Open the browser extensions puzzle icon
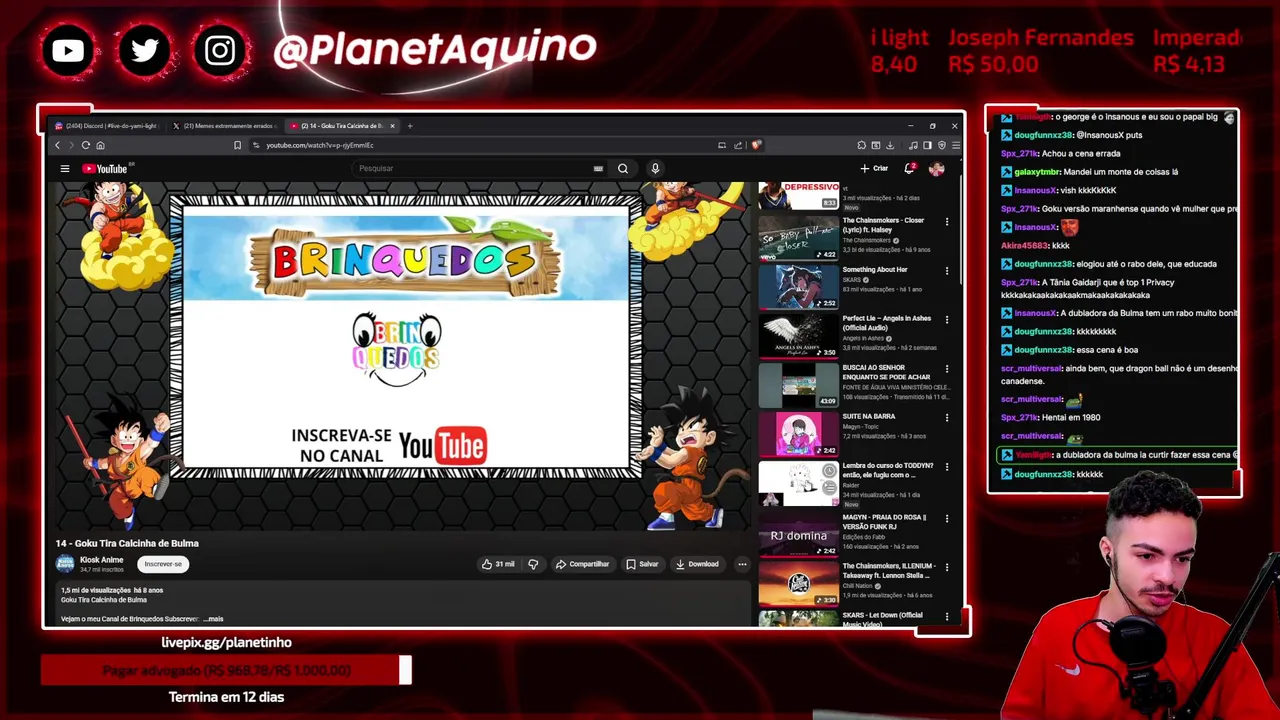1280x720 pixels. point(861,145)
